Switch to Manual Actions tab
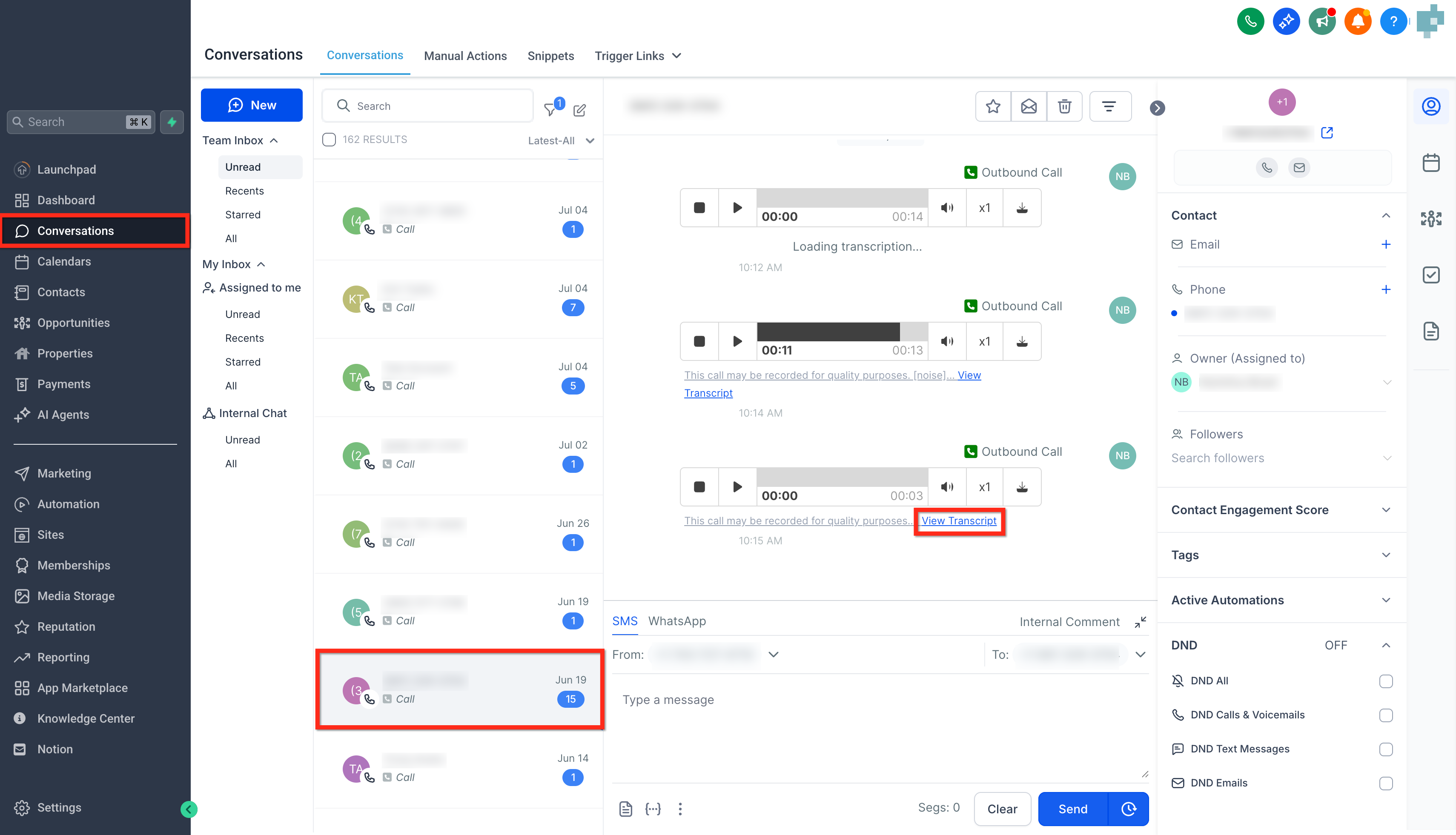Image resolution: width=1456 pixels, height=835 pixels. pyautogui.click(x=464, y=56)
